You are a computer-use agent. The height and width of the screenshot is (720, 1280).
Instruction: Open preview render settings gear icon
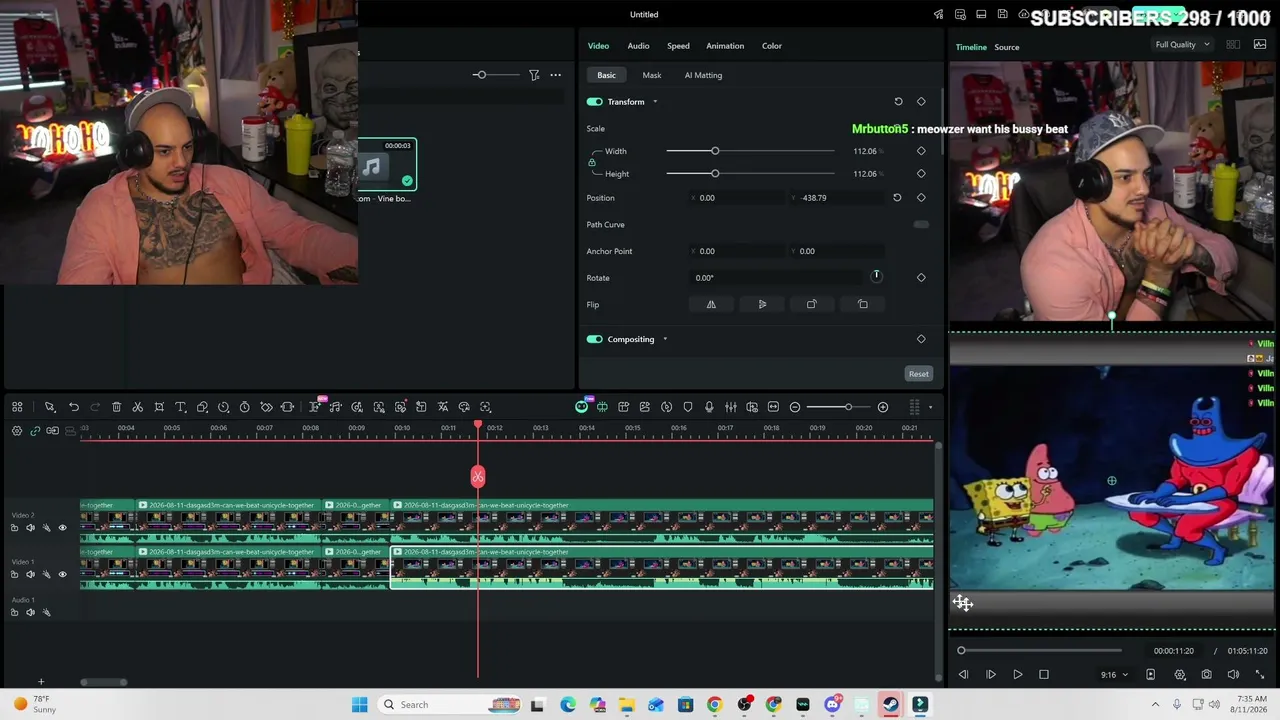(1180, 675)
